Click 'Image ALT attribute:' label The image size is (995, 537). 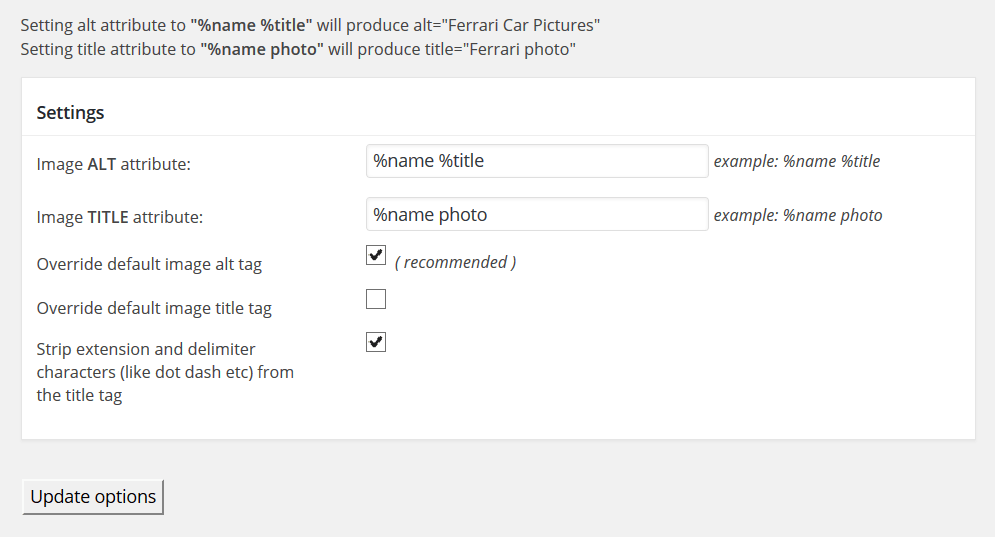point(114,164)
